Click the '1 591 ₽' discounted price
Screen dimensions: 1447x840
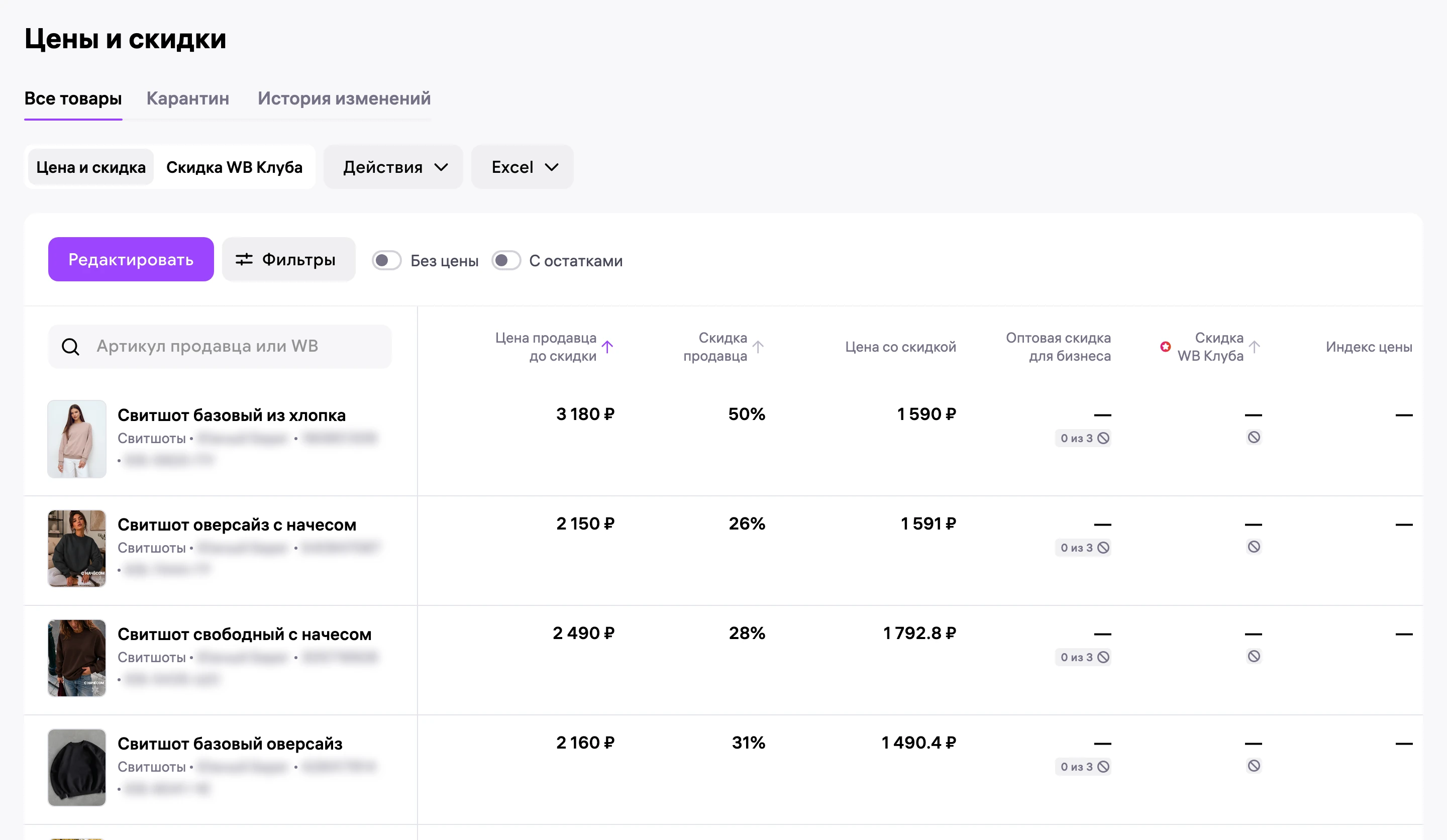coord(928,524)
